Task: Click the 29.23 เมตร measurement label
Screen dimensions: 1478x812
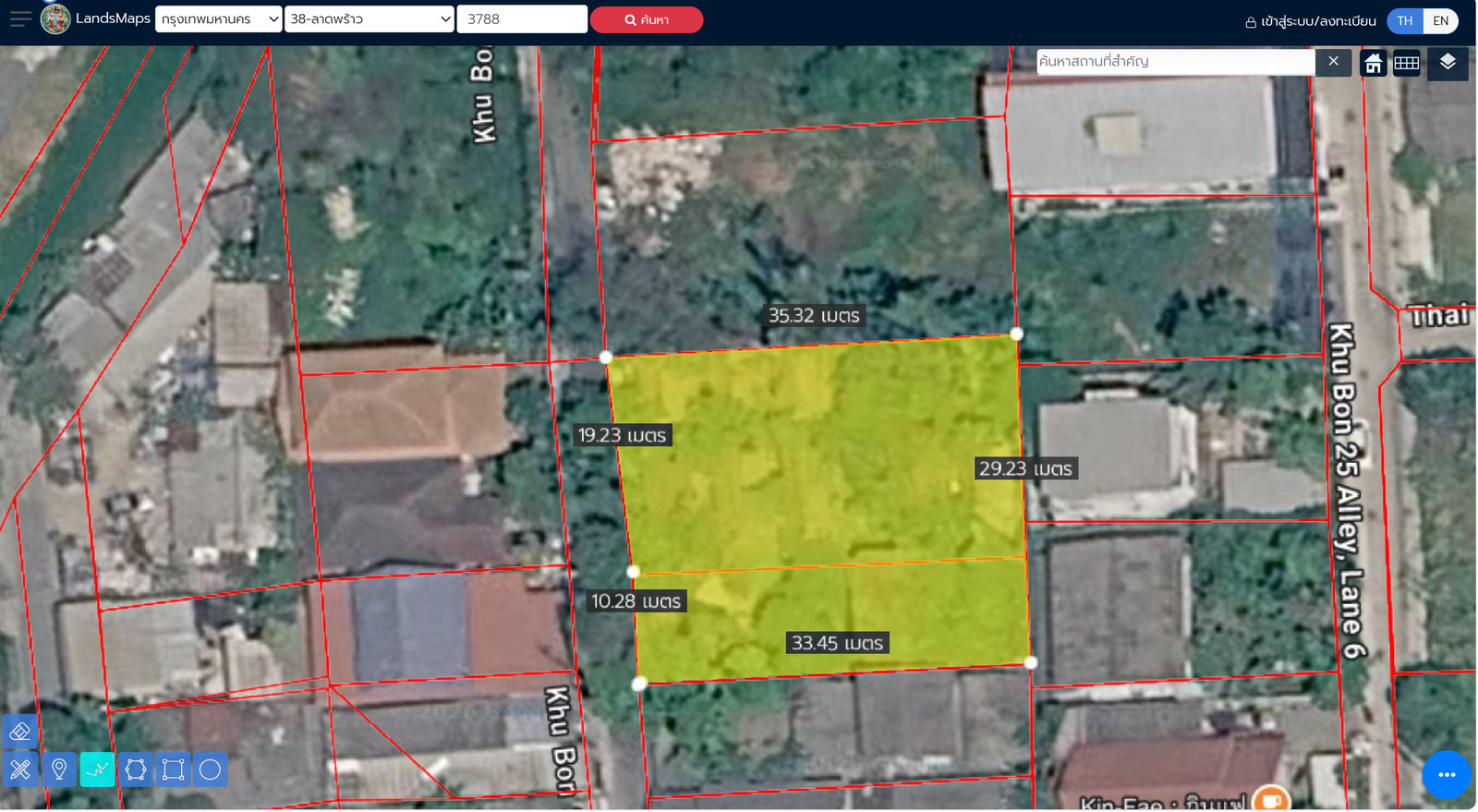Action: pos(1025,468)
